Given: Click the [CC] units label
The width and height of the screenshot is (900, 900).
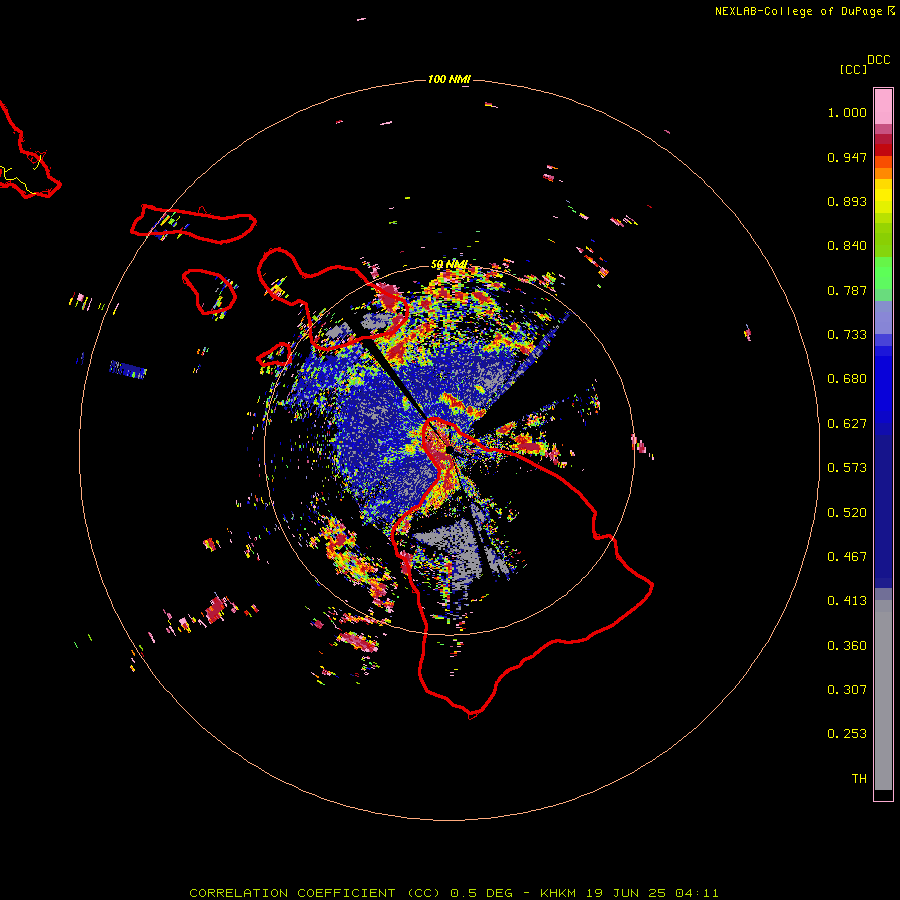Looking at the screenshot, I should [853, 69].
